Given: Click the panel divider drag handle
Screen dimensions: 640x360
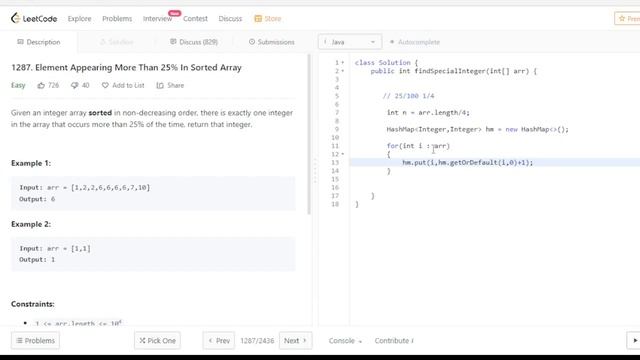Looking at the screenshot, I should [x=315, y=171].
